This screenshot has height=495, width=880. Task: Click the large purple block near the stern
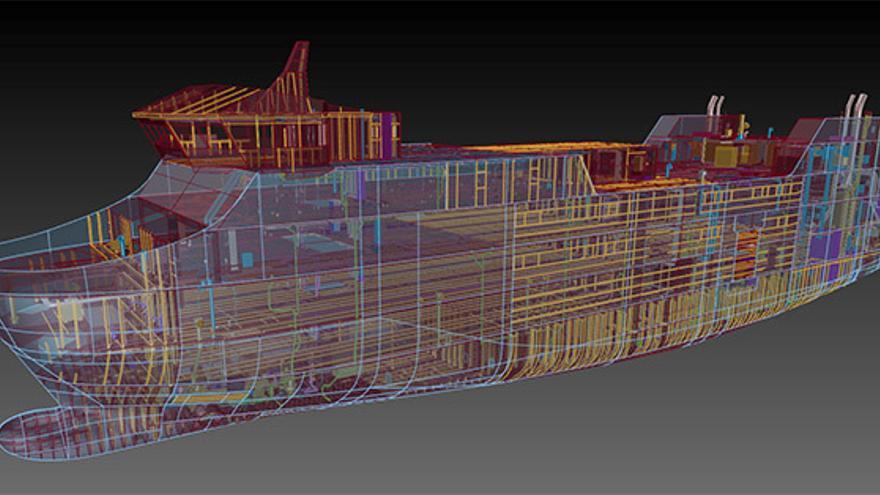tap(823, 245)
